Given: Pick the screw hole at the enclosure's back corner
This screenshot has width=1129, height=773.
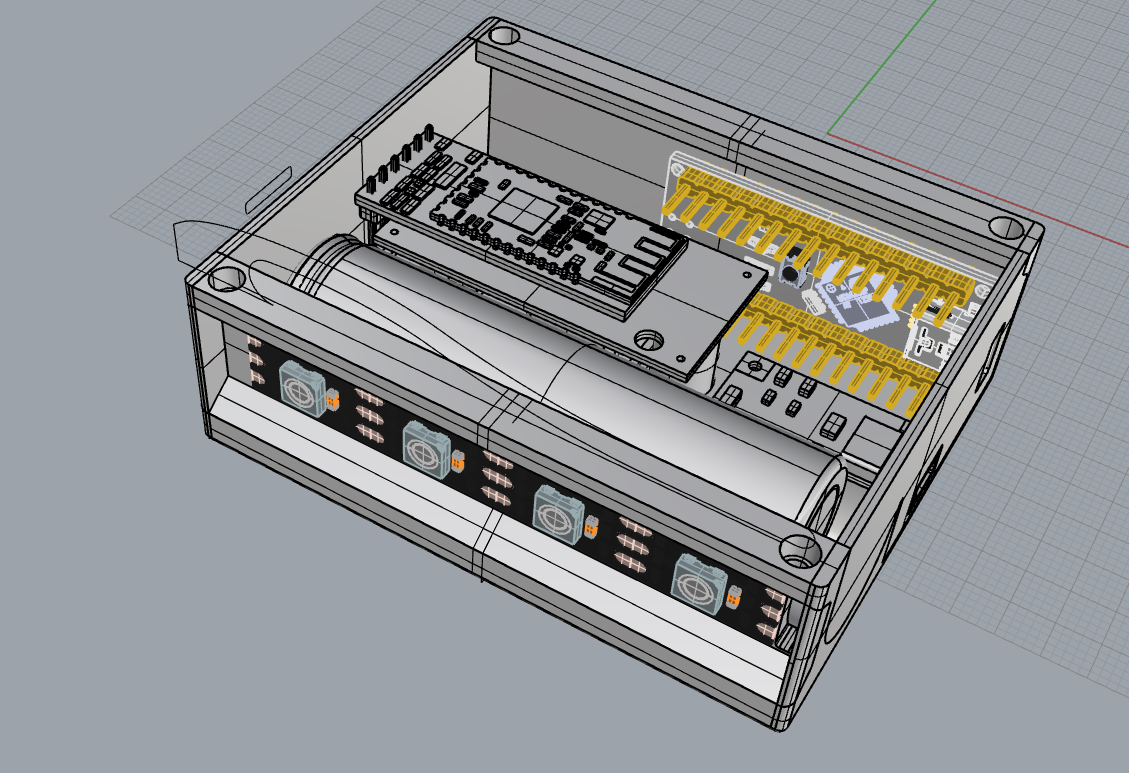Looking at the screenshot, I should tap(504, 35).
